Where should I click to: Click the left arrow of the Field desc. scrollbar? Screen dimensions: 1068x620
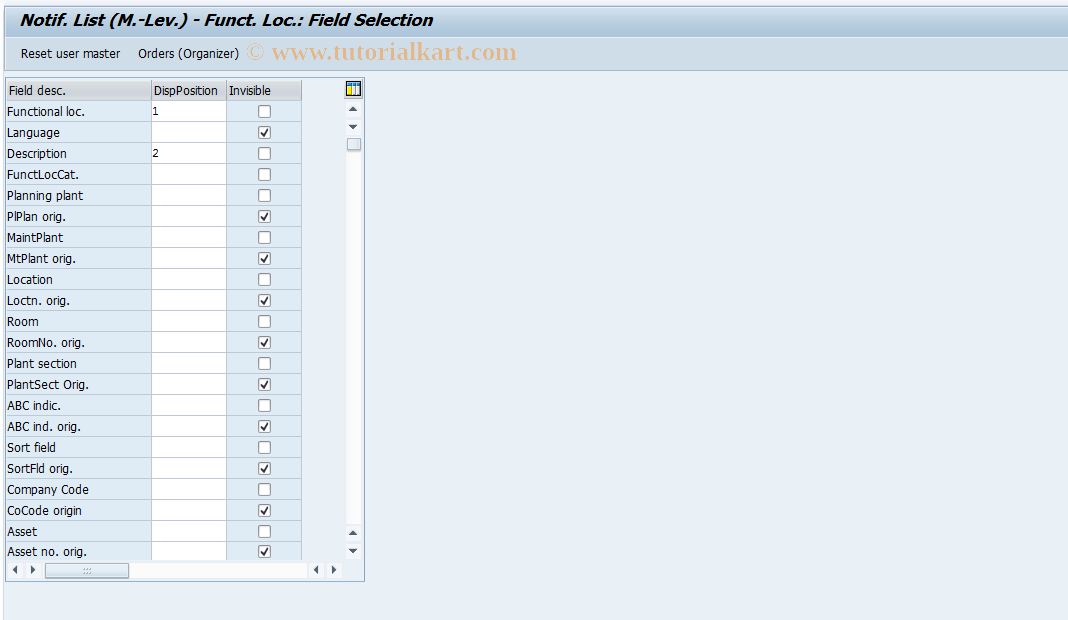(x=15, y=570)
